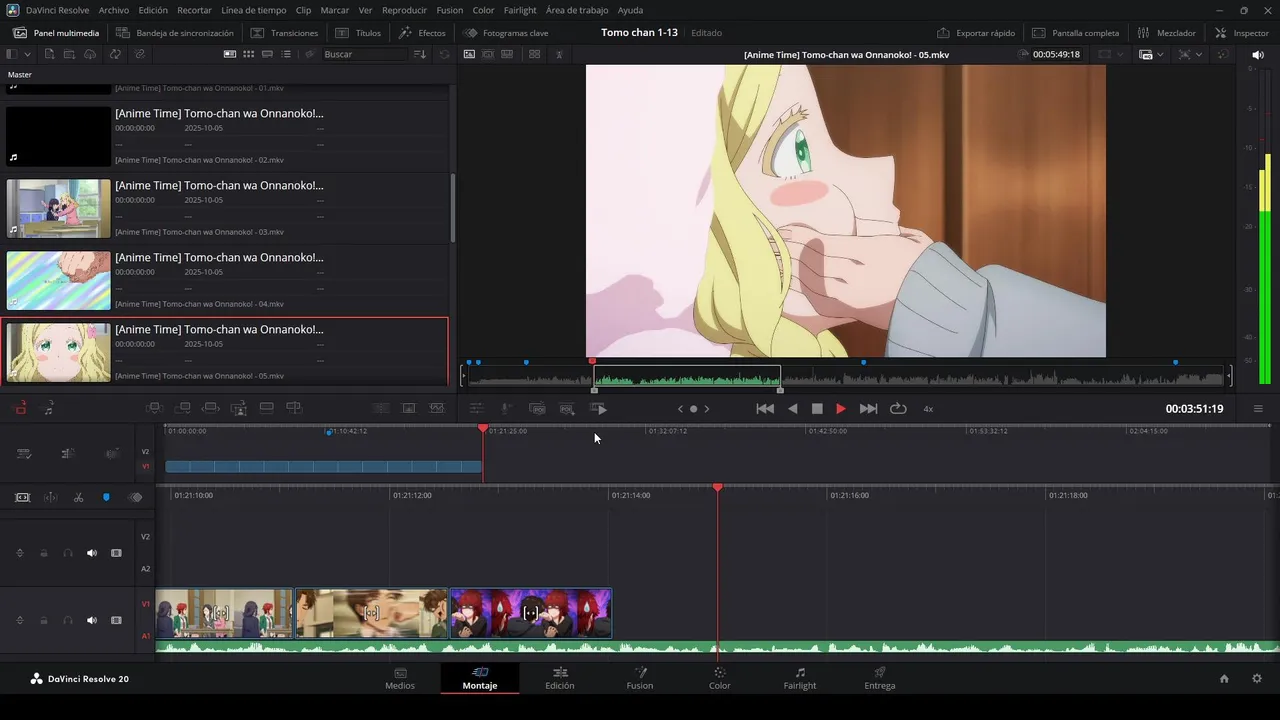Toggle lock on the V2 A2 track

tap(44, 553)
